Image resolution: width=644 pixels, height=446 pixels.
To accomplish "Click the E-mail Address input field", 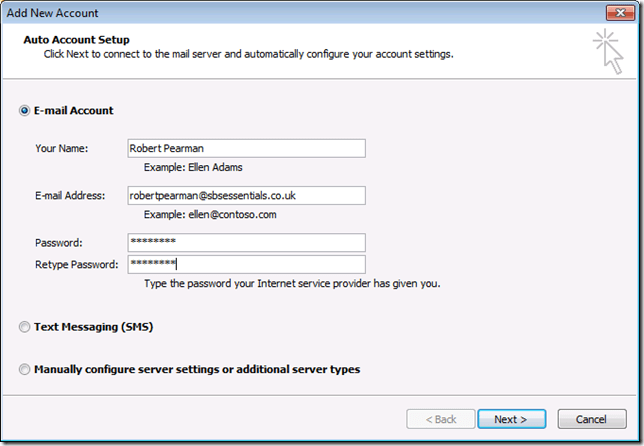I will click(246, 195).
